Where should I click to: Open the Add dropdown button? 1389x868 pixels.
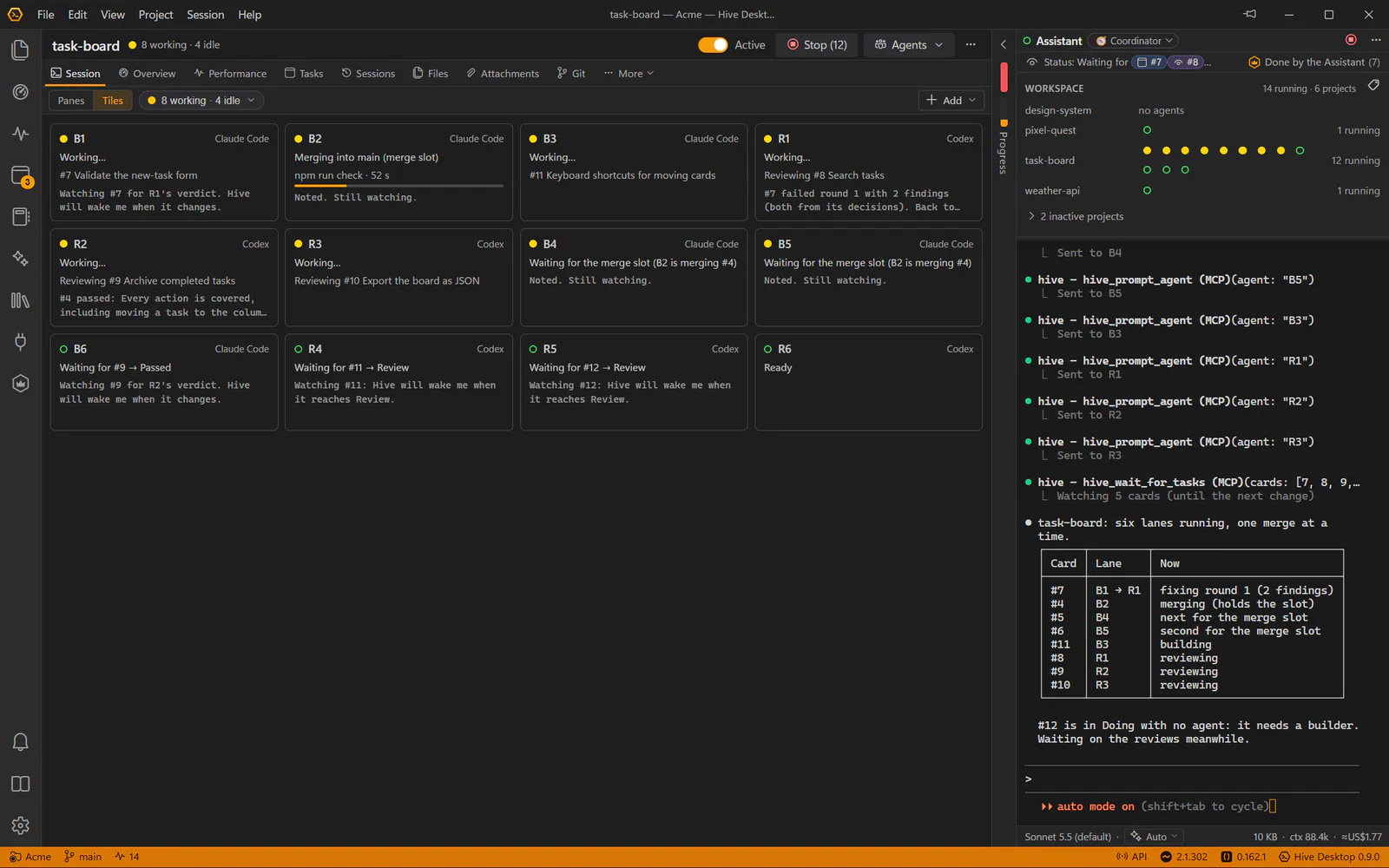click(x=951, y=101)
